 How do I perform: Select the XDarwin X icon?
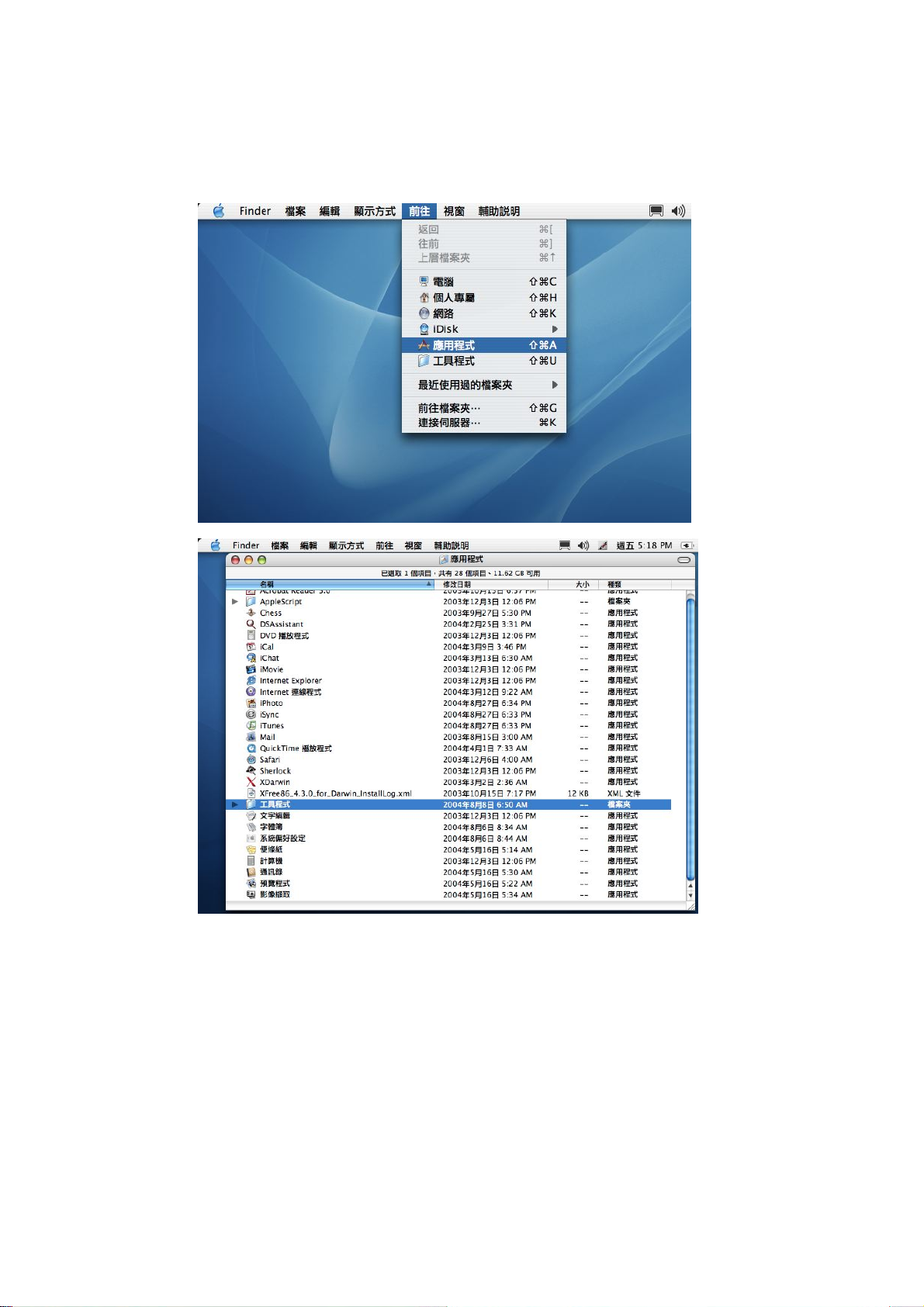click(x=251, y=782)
